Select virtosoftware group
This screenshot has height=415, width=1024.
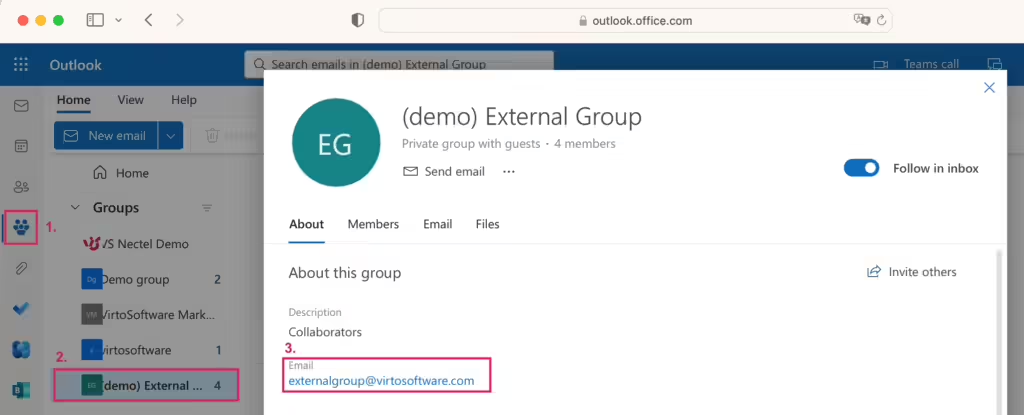tap(151, 350)
